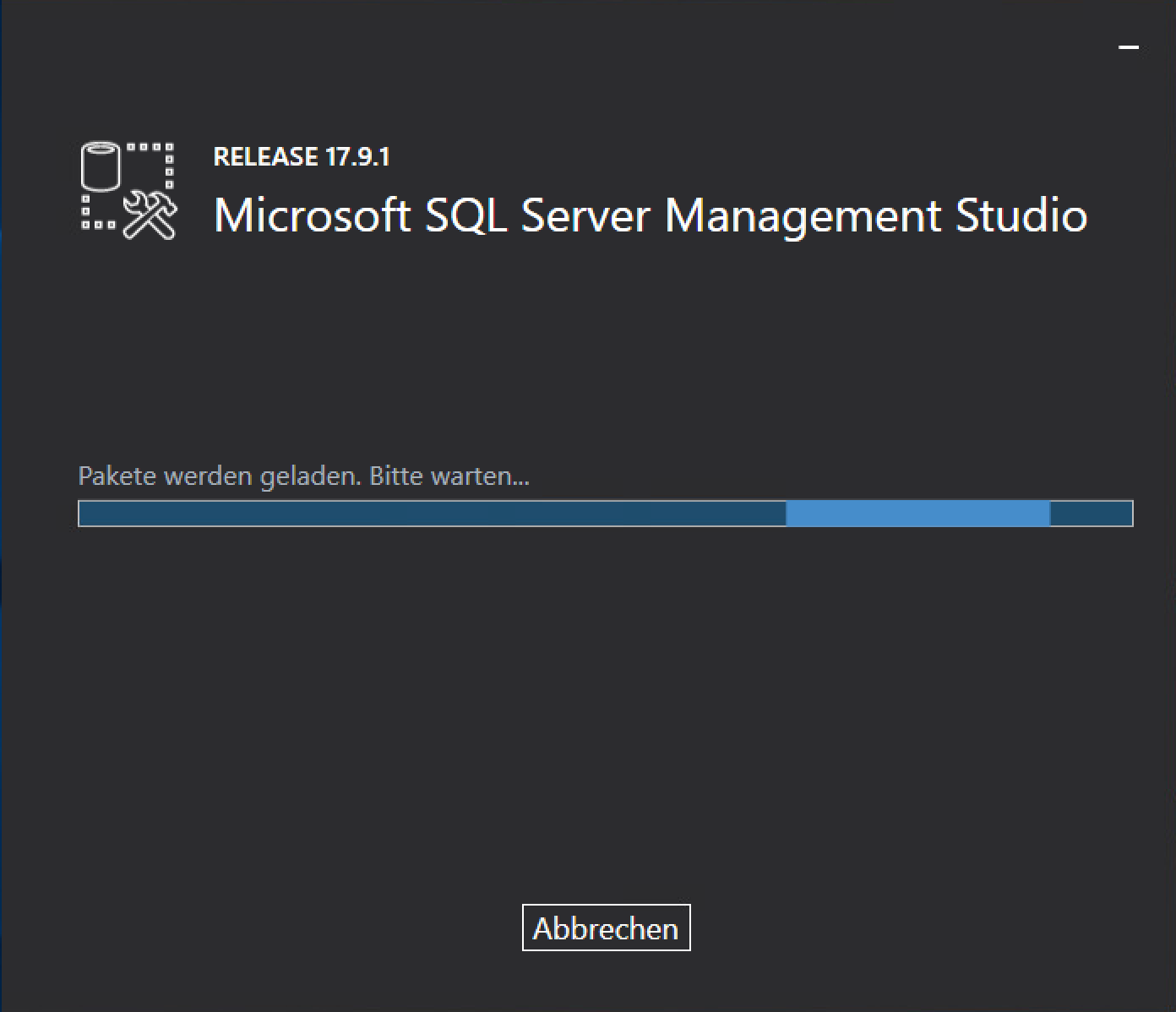Click the word Management in the title
Screen dimensions: 1176x1012
coord(803,215)
